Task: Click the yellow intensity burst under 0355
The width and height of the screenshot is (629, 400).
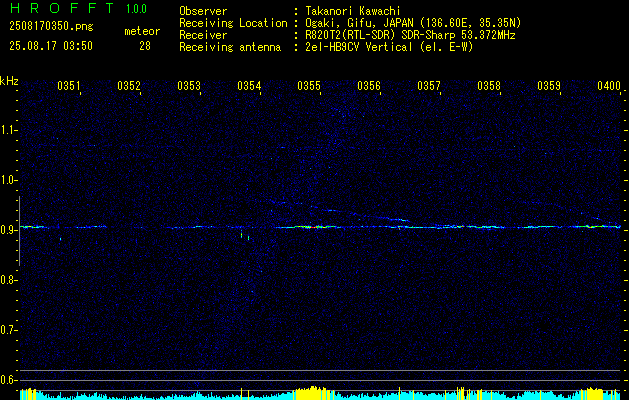Action: 312,393
